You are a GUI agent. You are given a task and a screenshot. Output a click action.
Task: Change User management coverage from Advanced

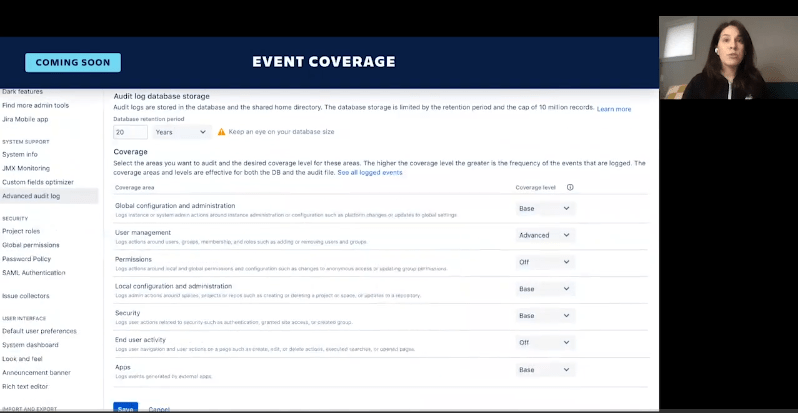[x=545, y=235]
